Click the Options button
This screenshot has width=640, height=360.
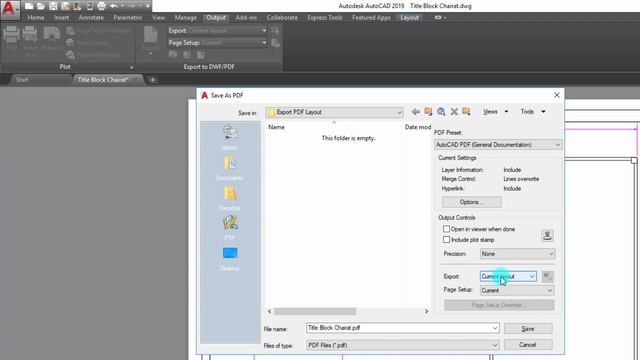[x=471, y=202]
